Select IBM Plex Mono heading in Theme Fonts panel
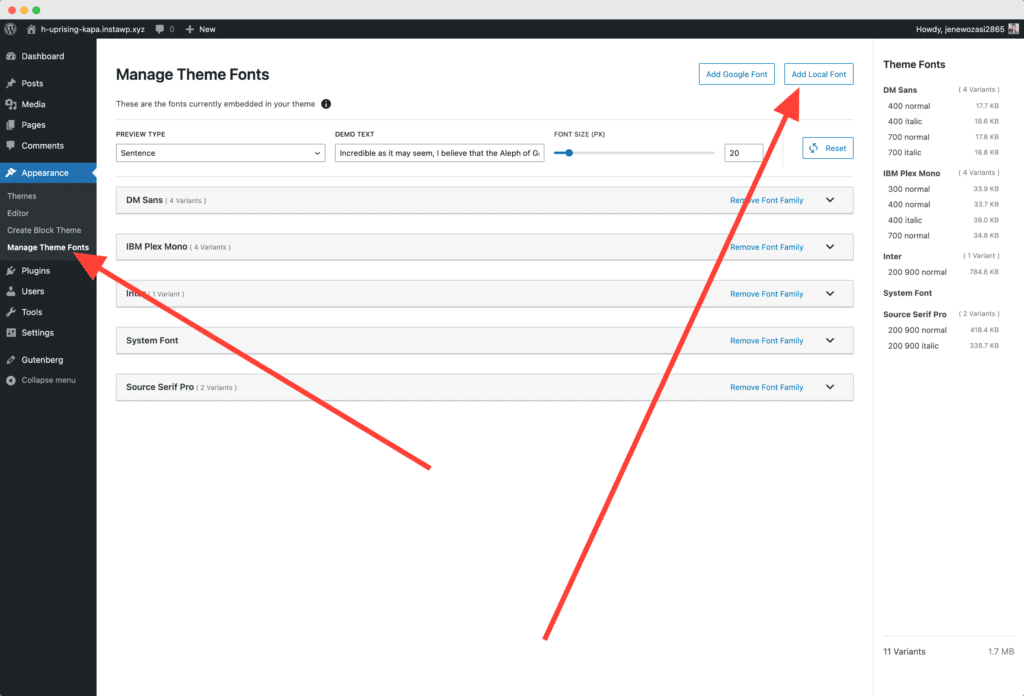Screen dimensions: 1024x696 coord(912,174)
